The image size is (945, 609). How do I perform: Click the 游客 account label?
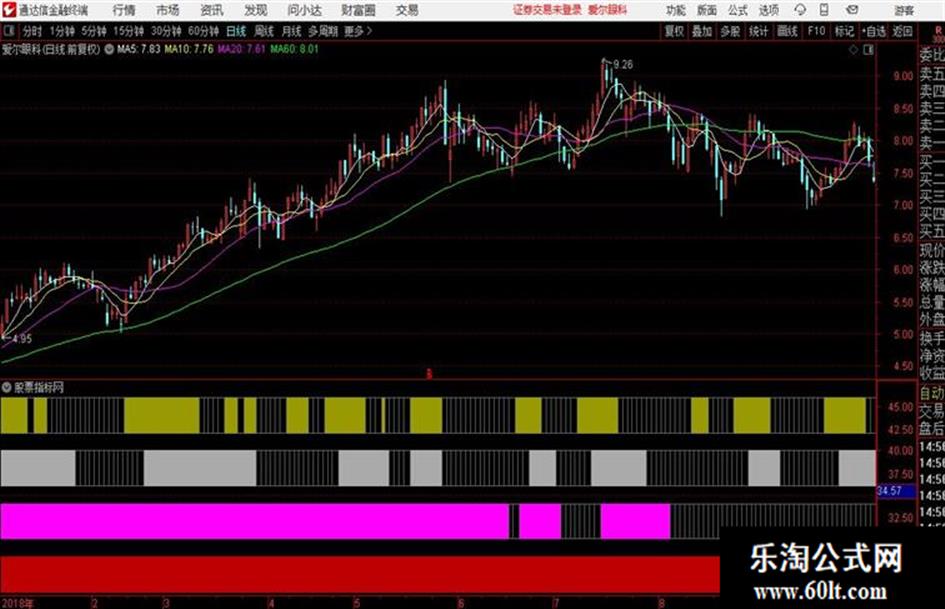(x=904, y=10)
